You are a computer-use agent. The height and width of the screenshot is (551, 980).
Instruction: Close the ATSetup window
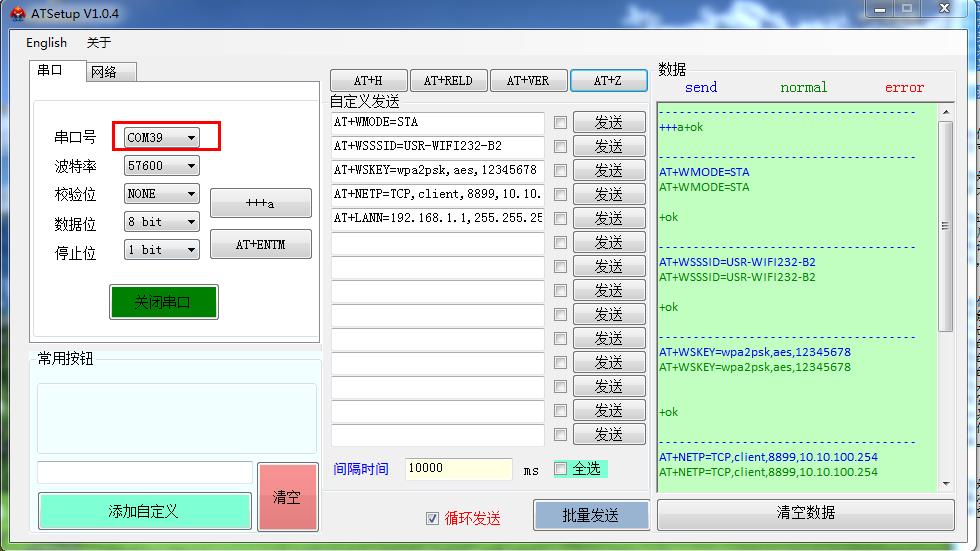point(945,8)
